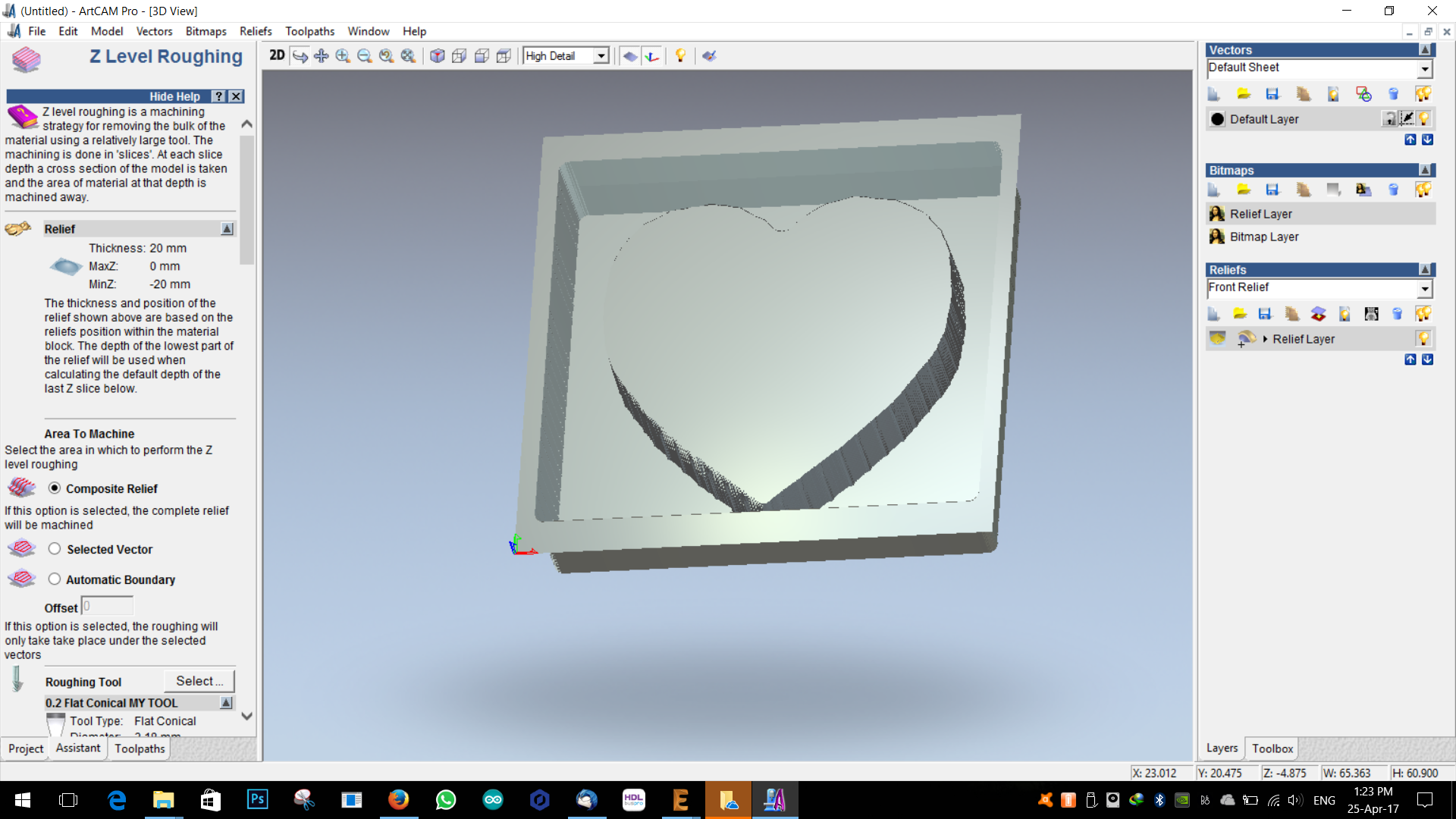Image resolution: width=1456 pixels, height=819 pixels.
Task: Move vector layer up arrow
Action: (x=1410, y=140)
